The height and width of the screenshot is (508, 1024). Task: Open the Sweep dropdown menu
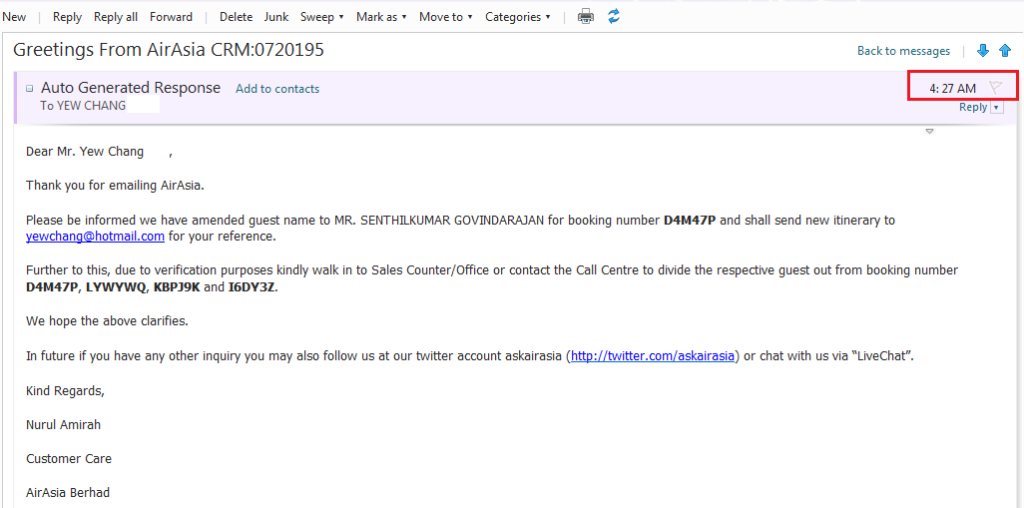pos(322,17)
